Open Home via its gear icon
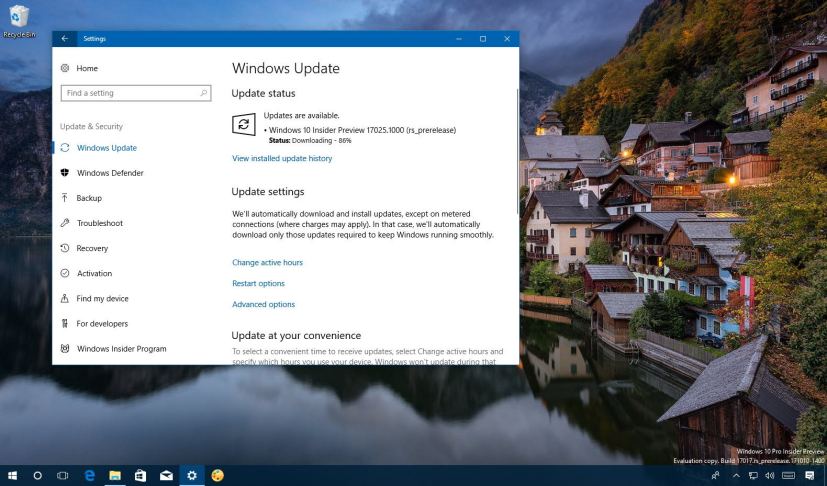 tap(65, 68)
